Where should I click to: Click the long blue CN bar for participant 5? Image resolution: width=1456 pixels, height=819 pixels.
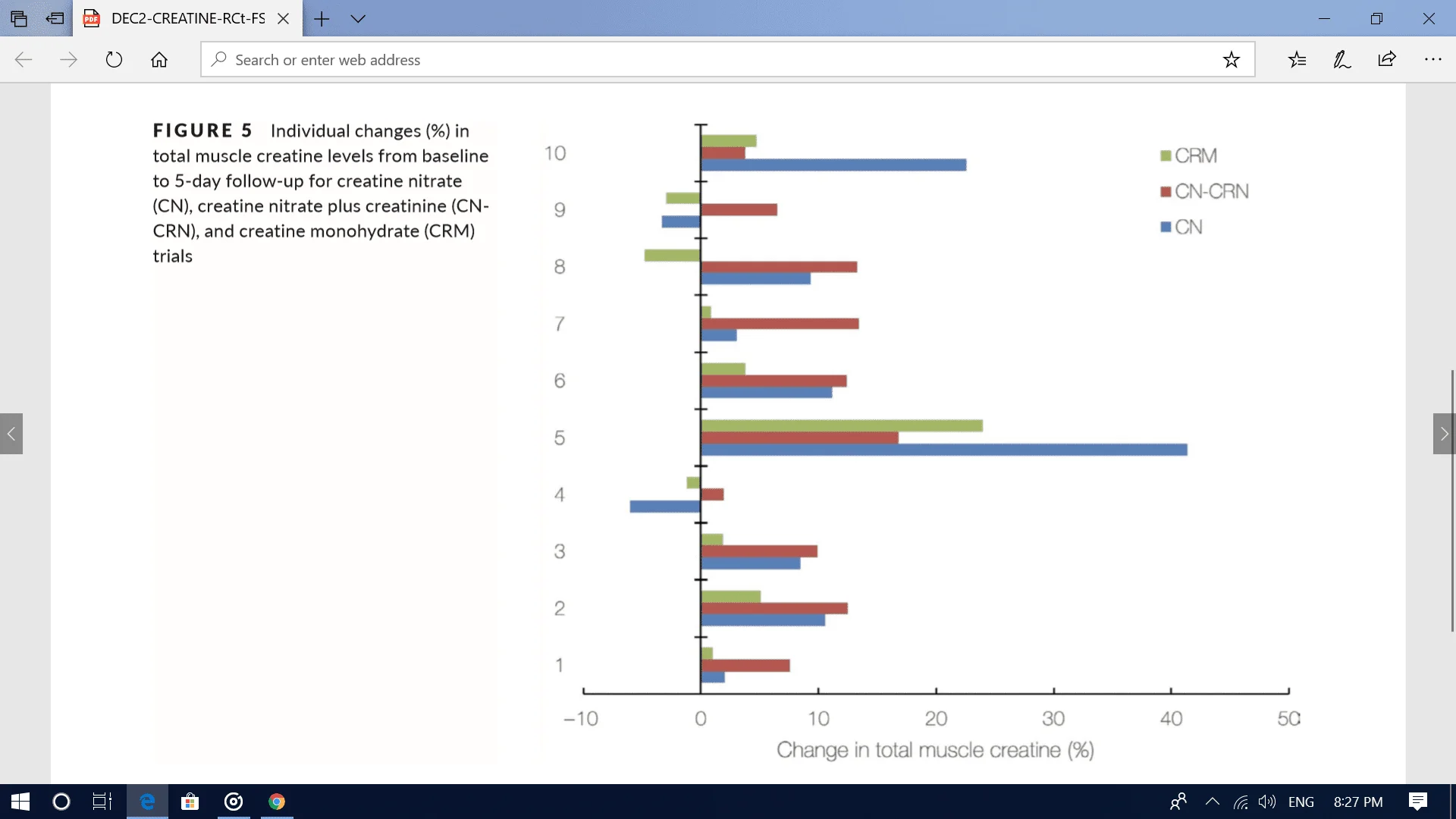tap(944, 450)
